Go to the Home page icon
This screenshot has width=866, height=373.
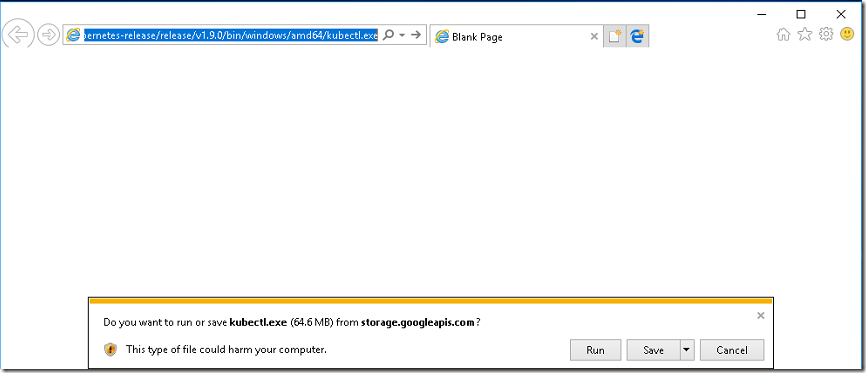pos(783,34)
